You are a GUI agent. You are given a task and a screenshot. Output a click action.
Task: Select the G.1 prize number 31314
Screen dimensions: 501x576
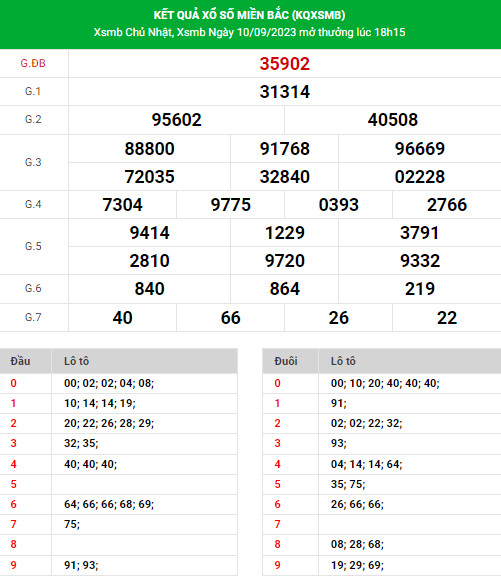pos(285,92)
